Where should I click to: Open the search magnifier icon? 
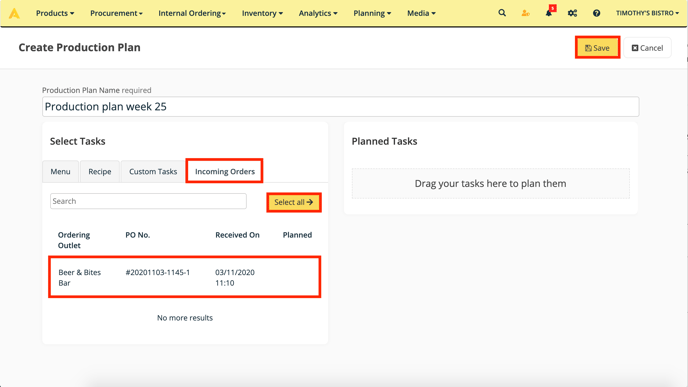click(502, 13)
